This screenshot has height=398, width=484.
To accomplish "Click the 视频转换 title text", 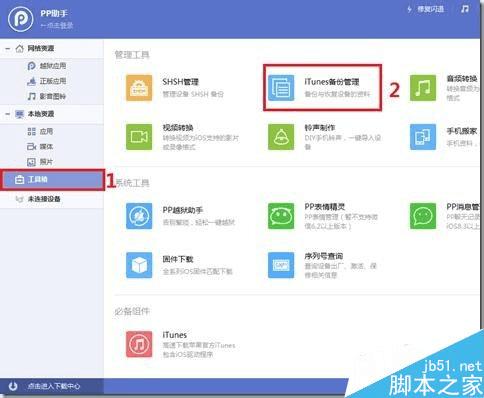I will pyautogui.click(x=178, y=128).
